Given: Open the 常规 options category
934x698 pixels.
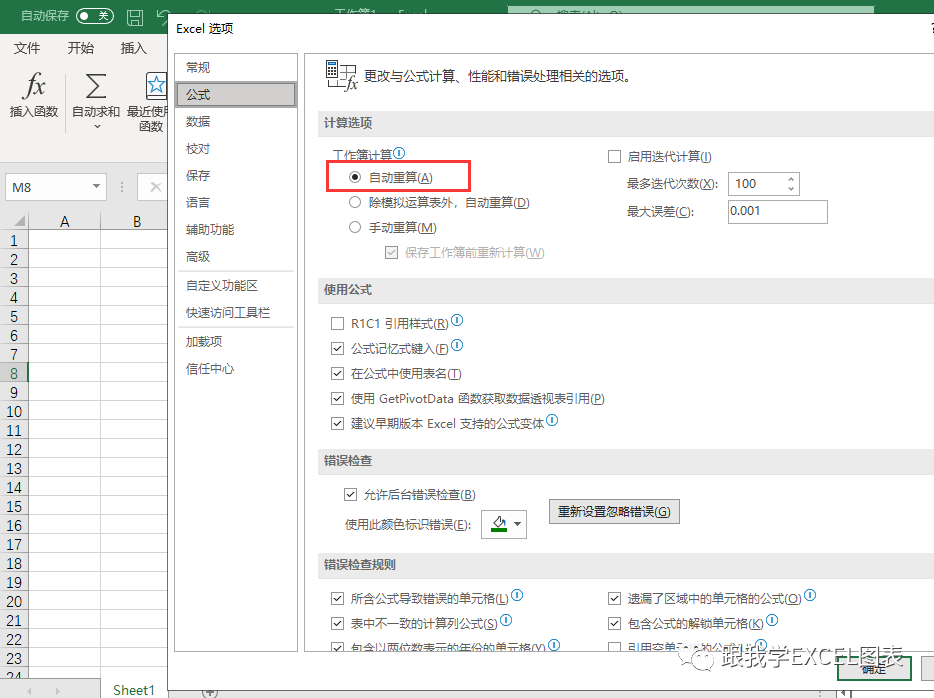Looking at the screenshot, I should pyautogui.click(x=236, y=67).
